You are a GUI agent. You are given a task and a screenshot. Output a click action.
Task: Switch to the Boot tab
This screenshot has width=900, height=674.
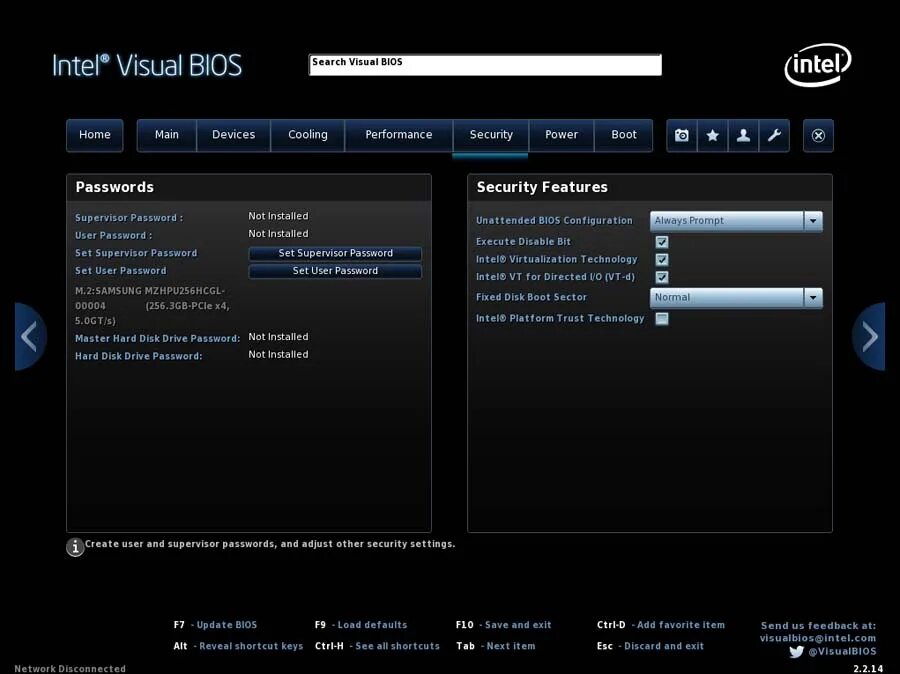click(x=624, y=135)
